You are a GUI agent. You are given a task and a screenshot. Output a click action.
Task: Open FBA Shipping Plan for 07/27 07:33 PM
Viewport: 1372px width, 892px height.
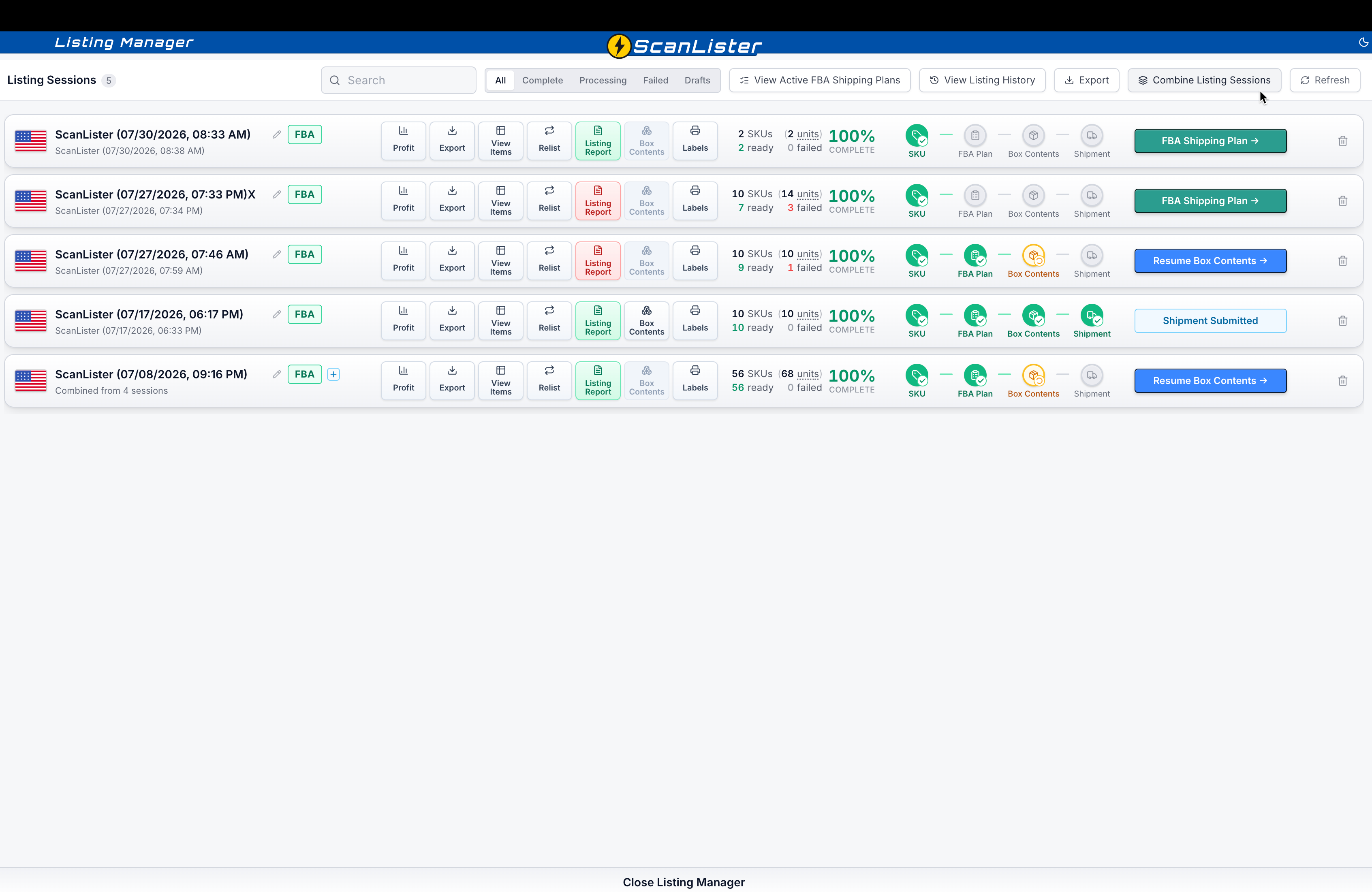1210,201
